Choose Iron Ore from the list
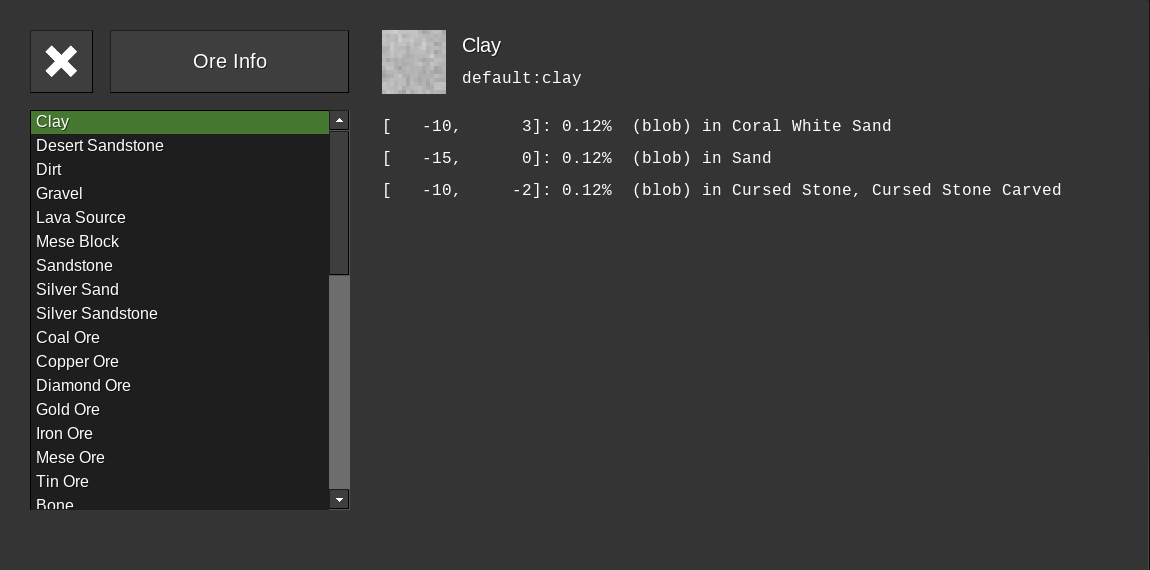Image resolution: width=1150 pixels, height=570 pixels. click(64, 434)
